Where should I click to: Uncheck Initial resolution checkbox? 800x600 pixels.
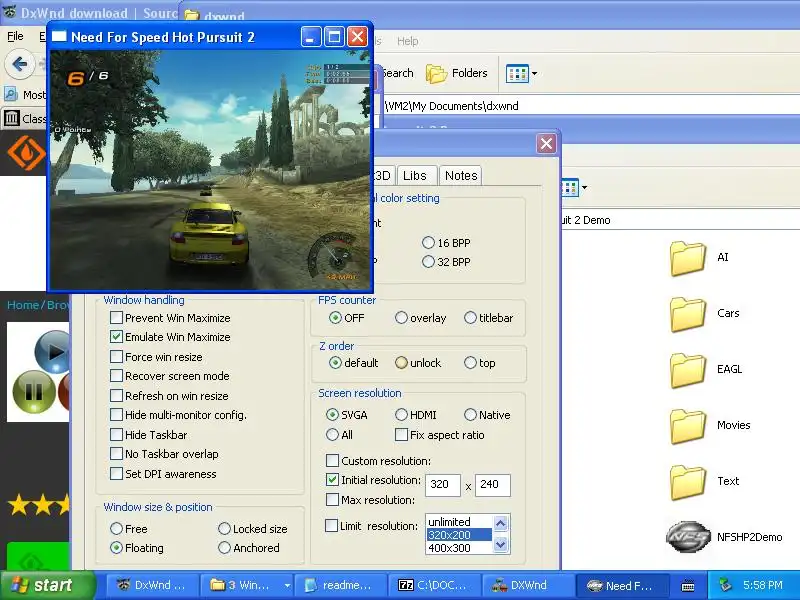(332, 480)
